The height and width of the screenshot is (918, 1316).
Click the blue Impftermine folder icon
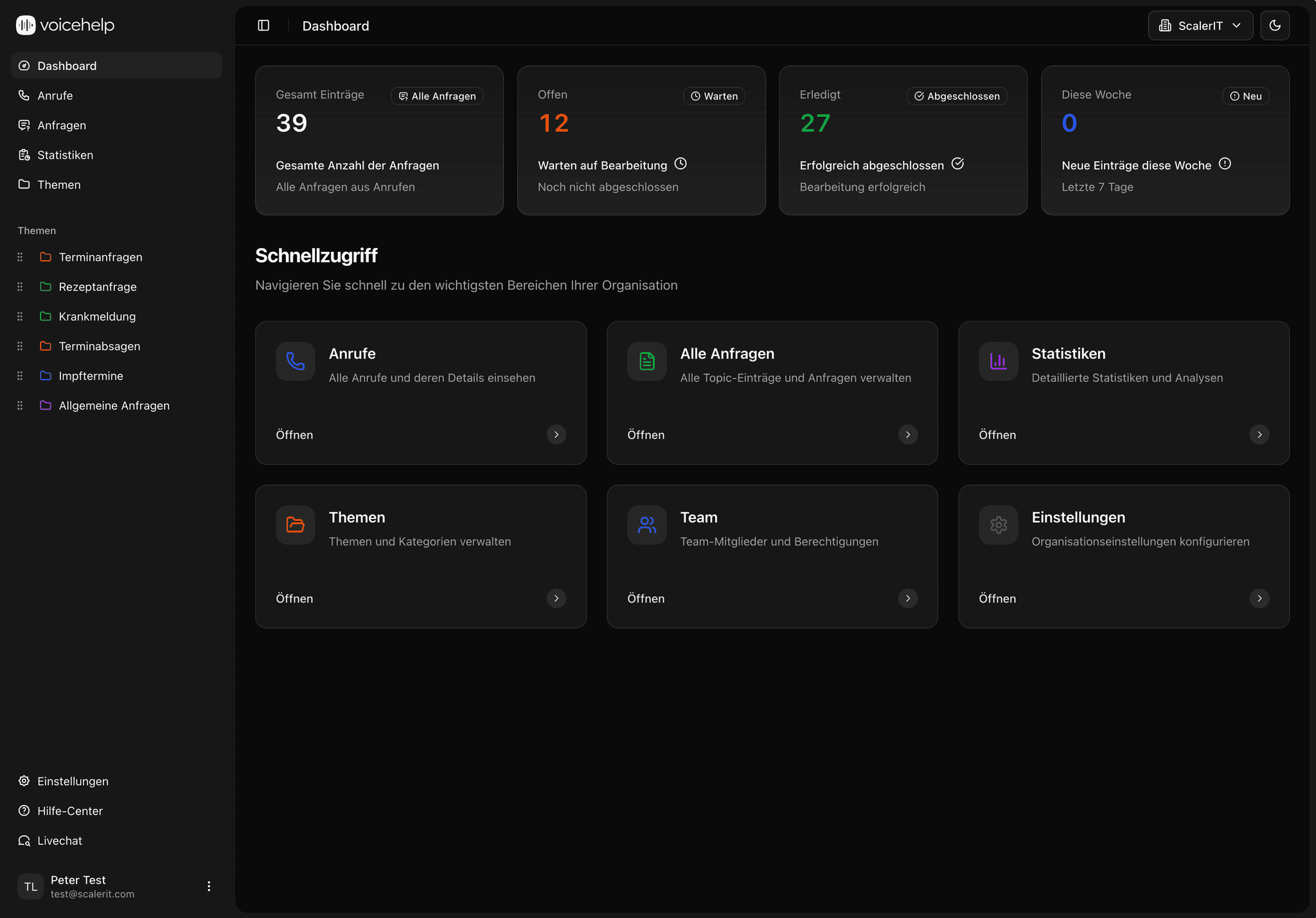[46, 376]
